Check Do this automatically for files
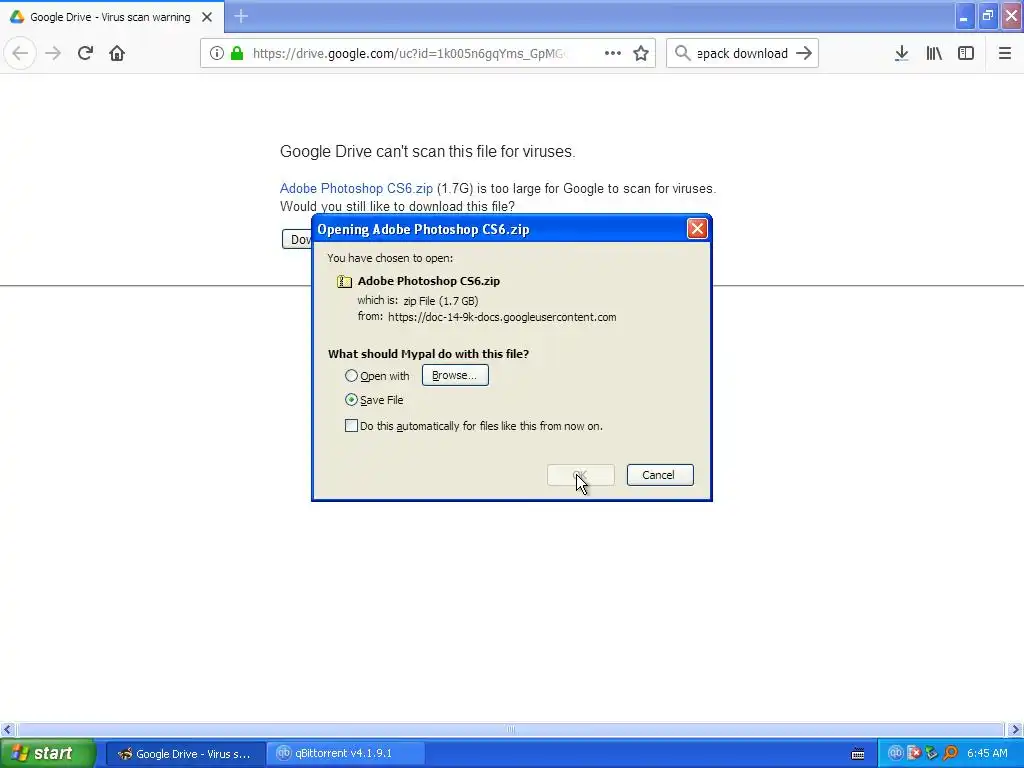 351,426
